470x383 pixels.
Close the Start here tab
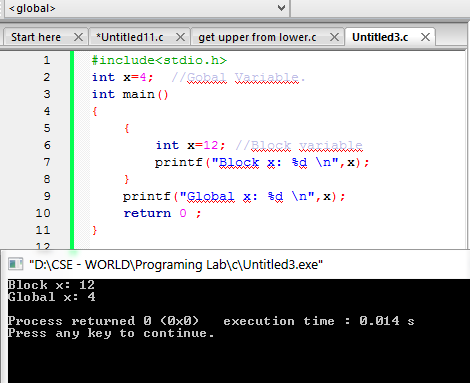[78, 37]
